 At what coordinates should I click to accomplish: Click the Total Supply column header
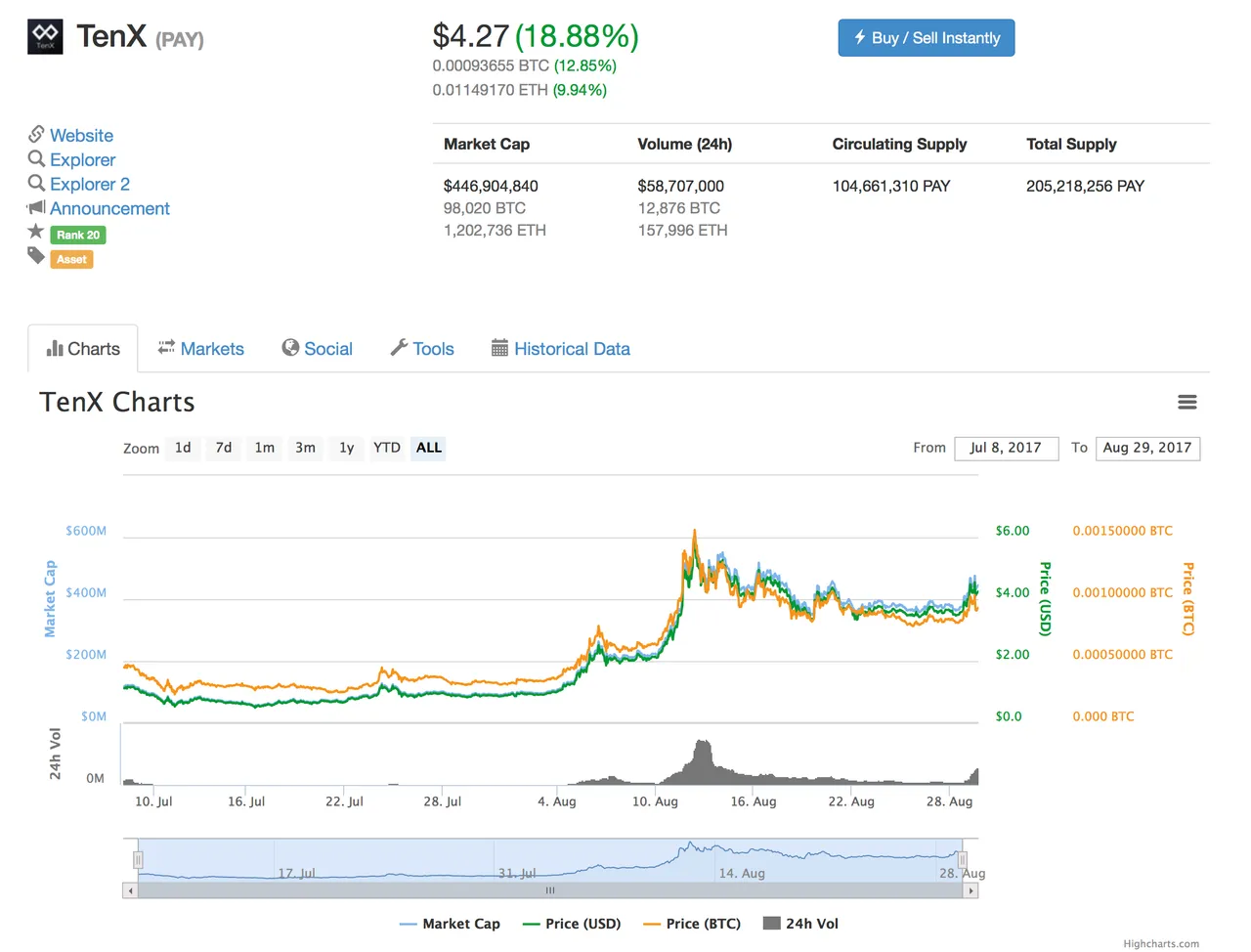click(1071, 144)
